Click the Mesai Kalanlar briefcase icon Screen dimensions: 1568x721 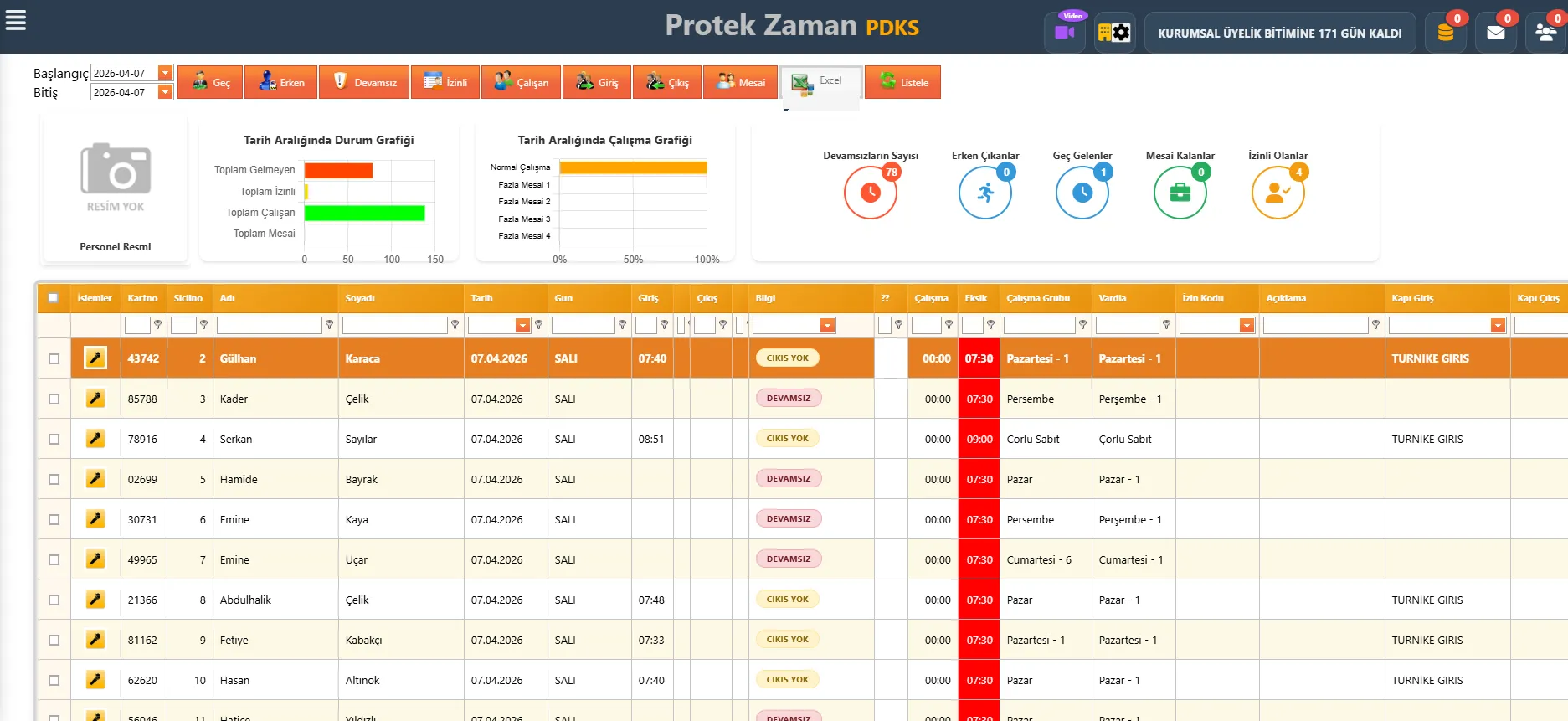tap(1180, 193)
